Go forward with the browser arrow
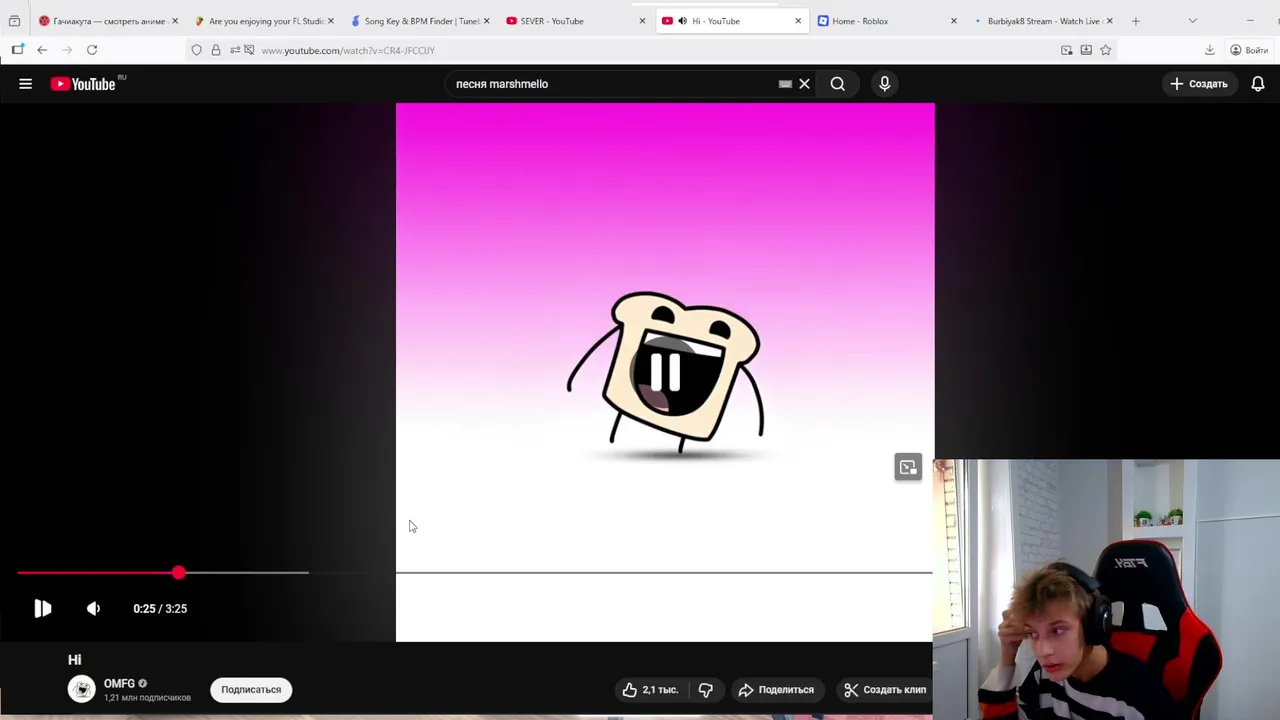The height and width of the screenshot is (720, 1280). tap(67, 50)
